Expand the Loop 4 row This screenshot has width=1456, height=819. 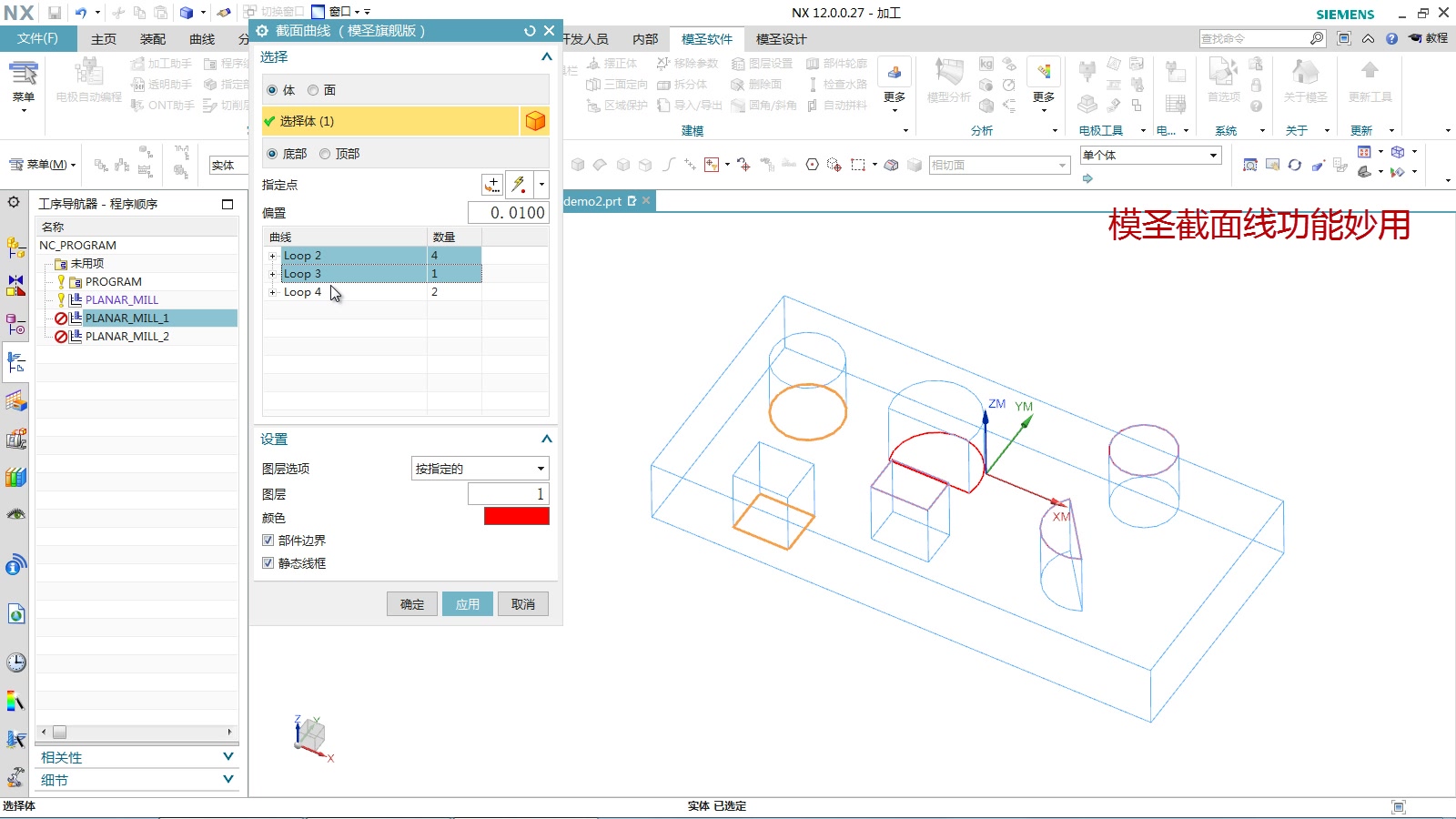click(x=272, y=292)
